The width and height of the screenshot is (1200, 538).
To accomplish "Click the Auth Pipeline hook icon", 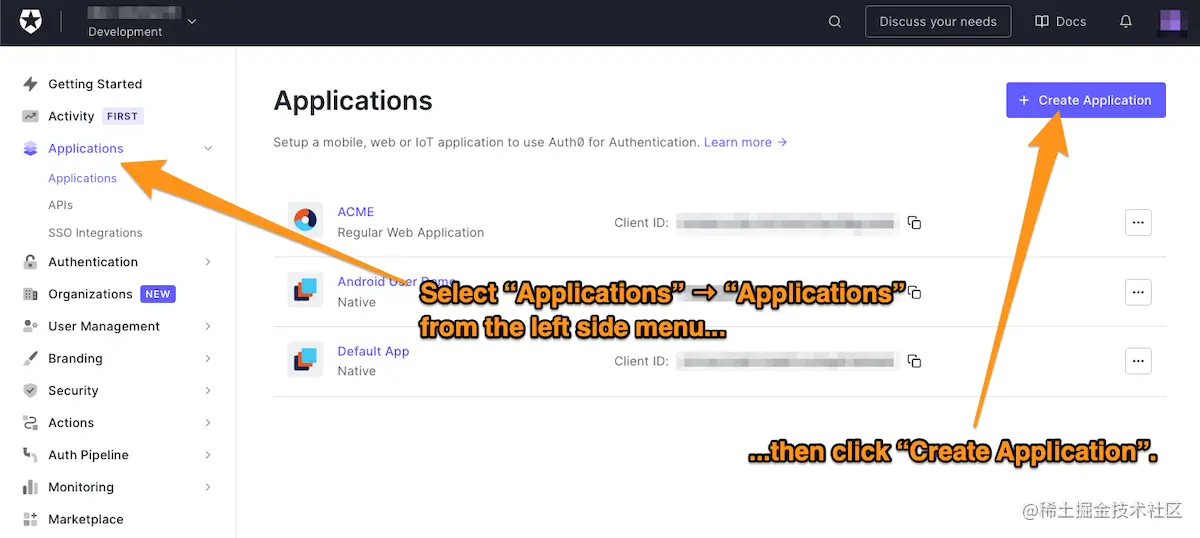I will pos(30,455).
